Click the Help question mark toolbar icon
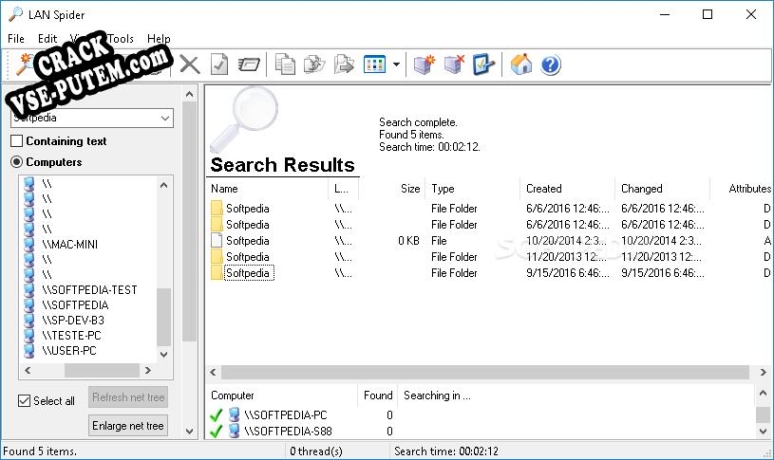The width and height of the screenshot is (774, 460). point(551,65)
